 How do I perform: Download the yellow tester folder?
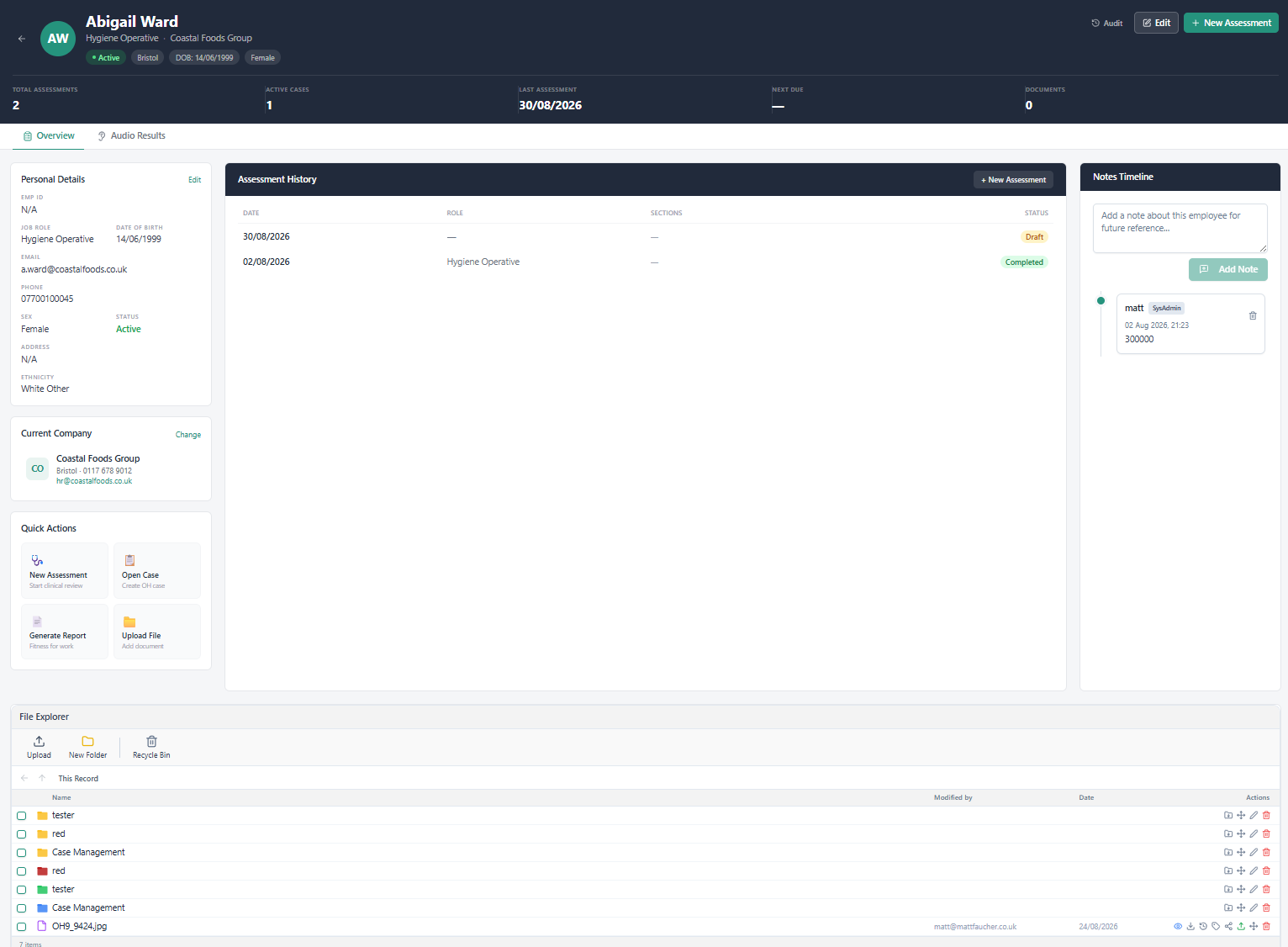tap(1228, 815)
